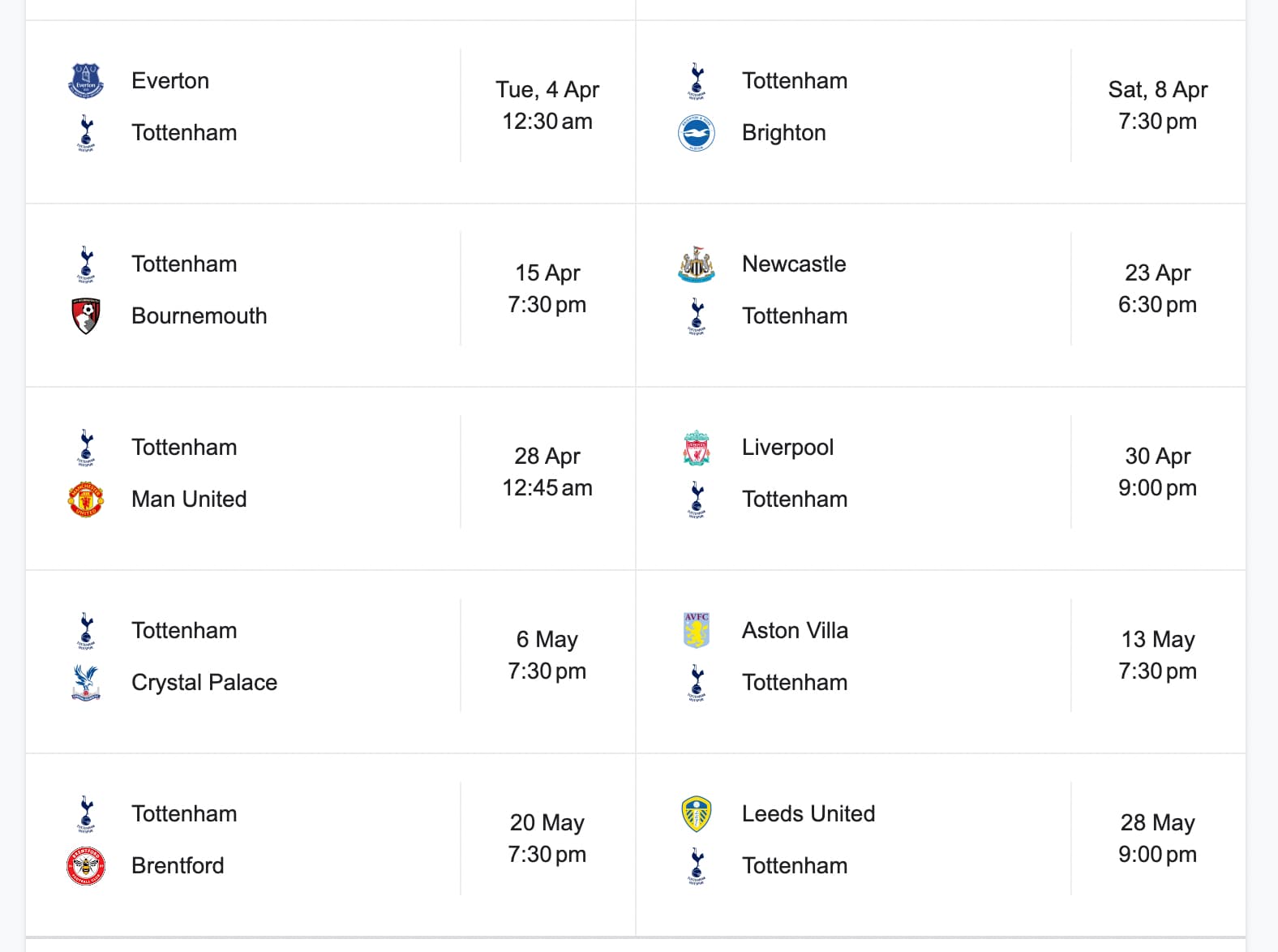Click the Brentford club crest
This screenshot has width=1278, height=952.
(86, 866)
